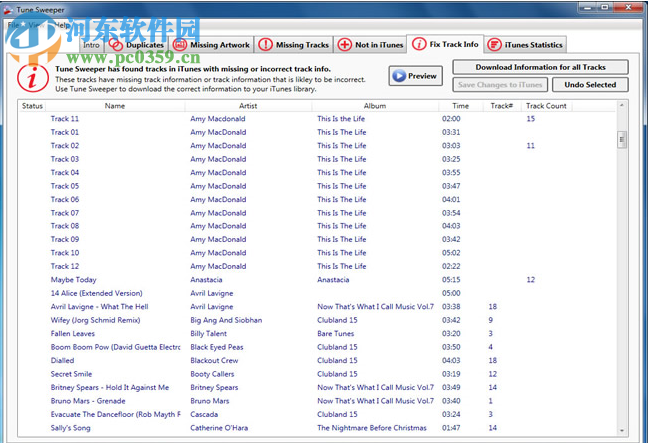Select the Maybe Today track
This screenshot has height=443, width=652.
pyautogui.click(x=316, y=280)
